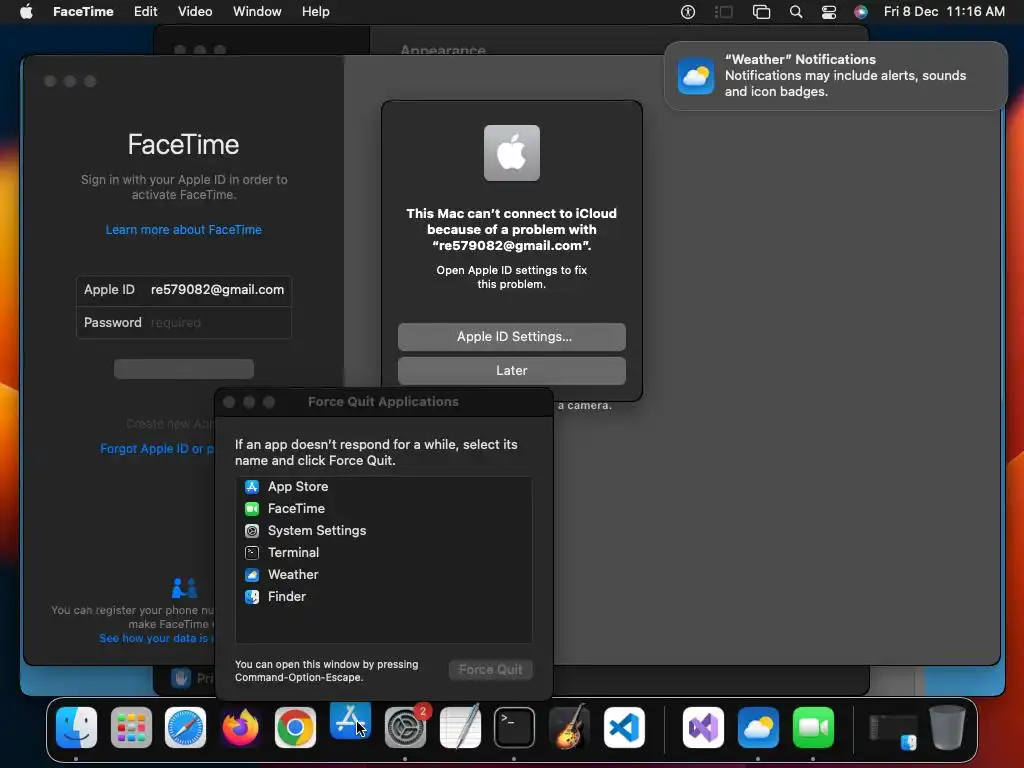Open the Edit menu
The width and height of the screenshot is (1024, 768).
click(145, 12)
